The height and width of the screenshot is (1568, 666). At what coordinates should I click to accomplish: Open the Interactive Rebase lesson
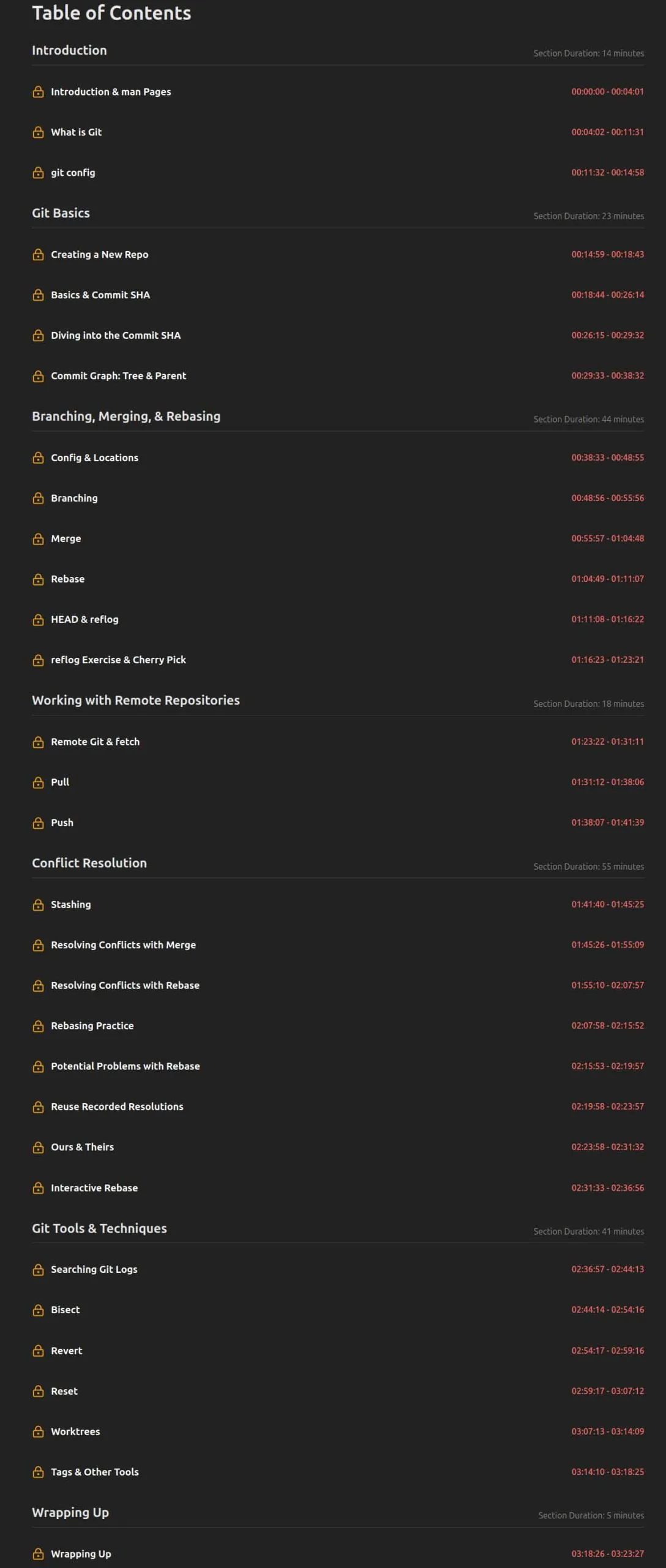(x=94, y=1188)
